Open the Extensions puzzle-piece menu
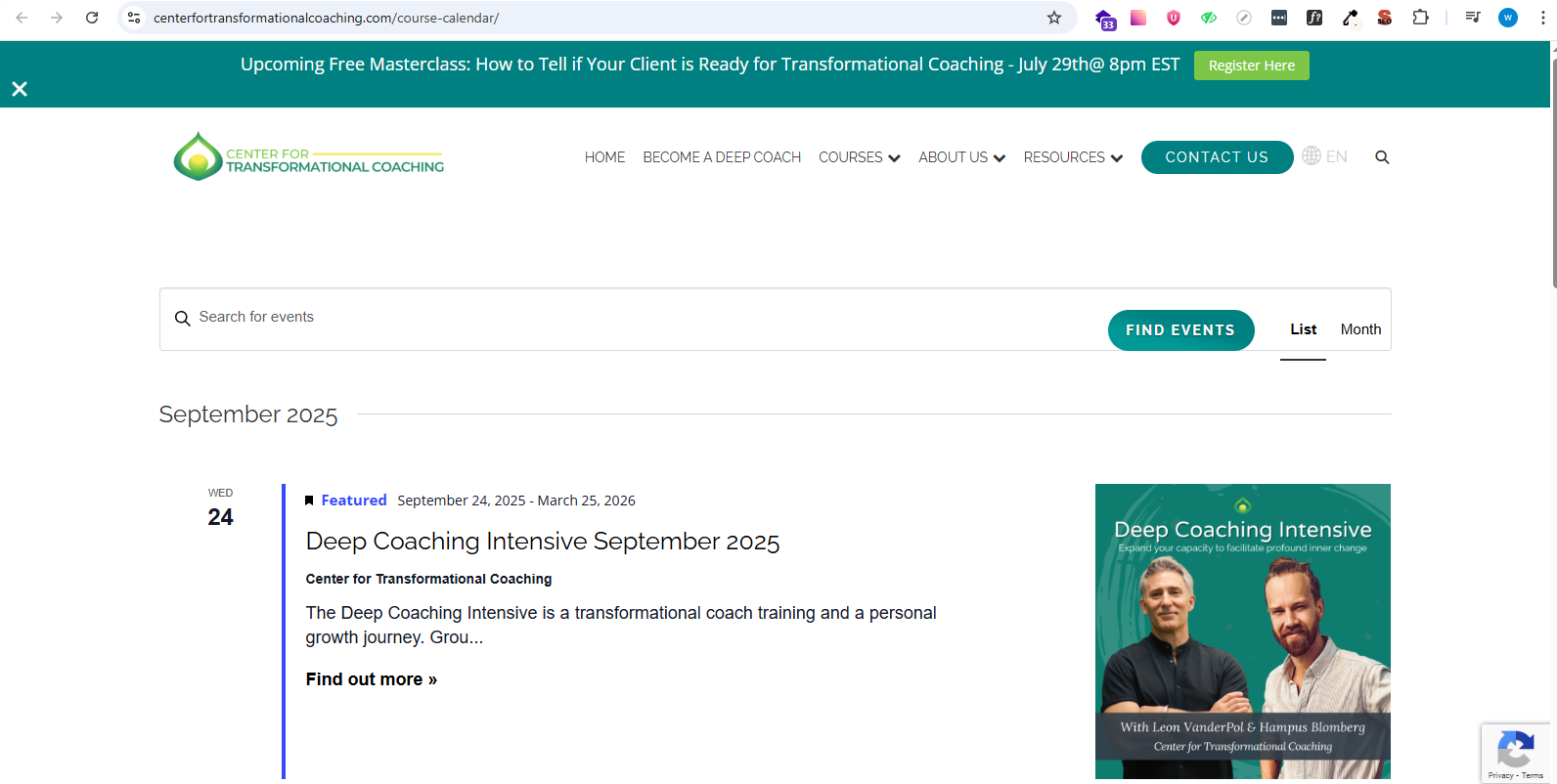1557x784 pixels. tap(1420, 18)
